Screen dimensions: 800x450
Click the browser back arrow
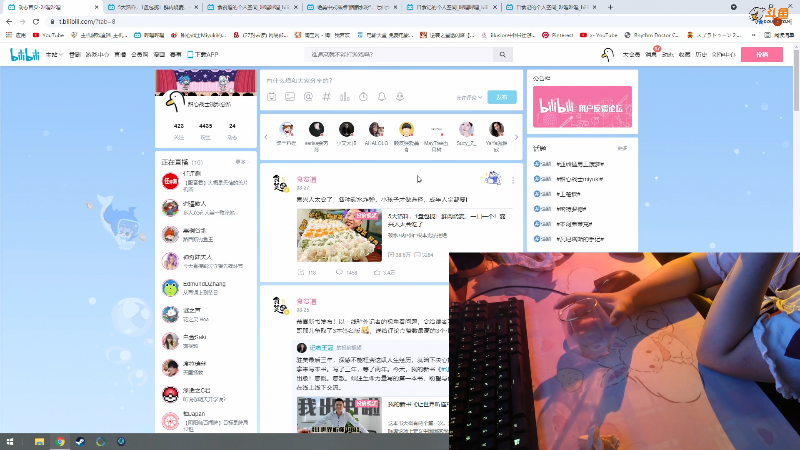tap(9, 21)
